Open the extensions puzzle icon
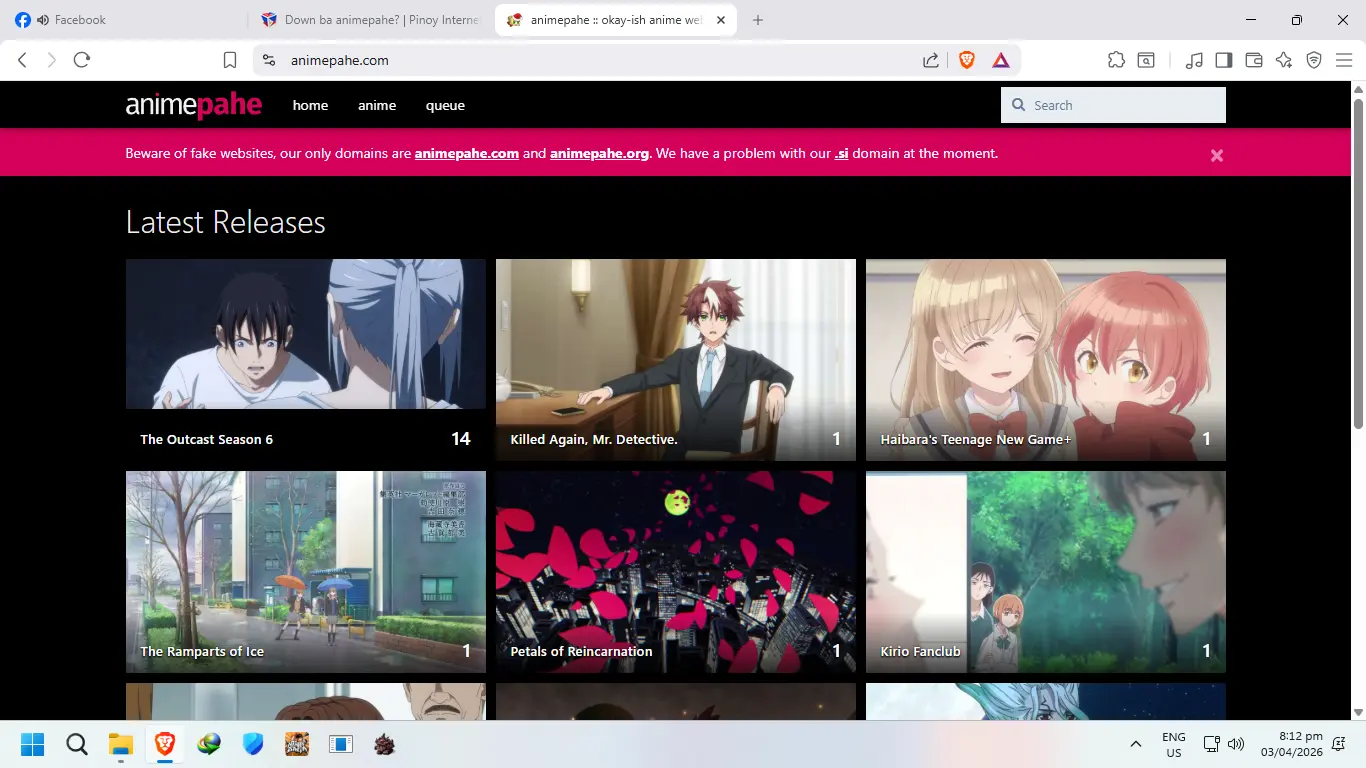Screen dimensions: 1366x768 pos(1117,60)
